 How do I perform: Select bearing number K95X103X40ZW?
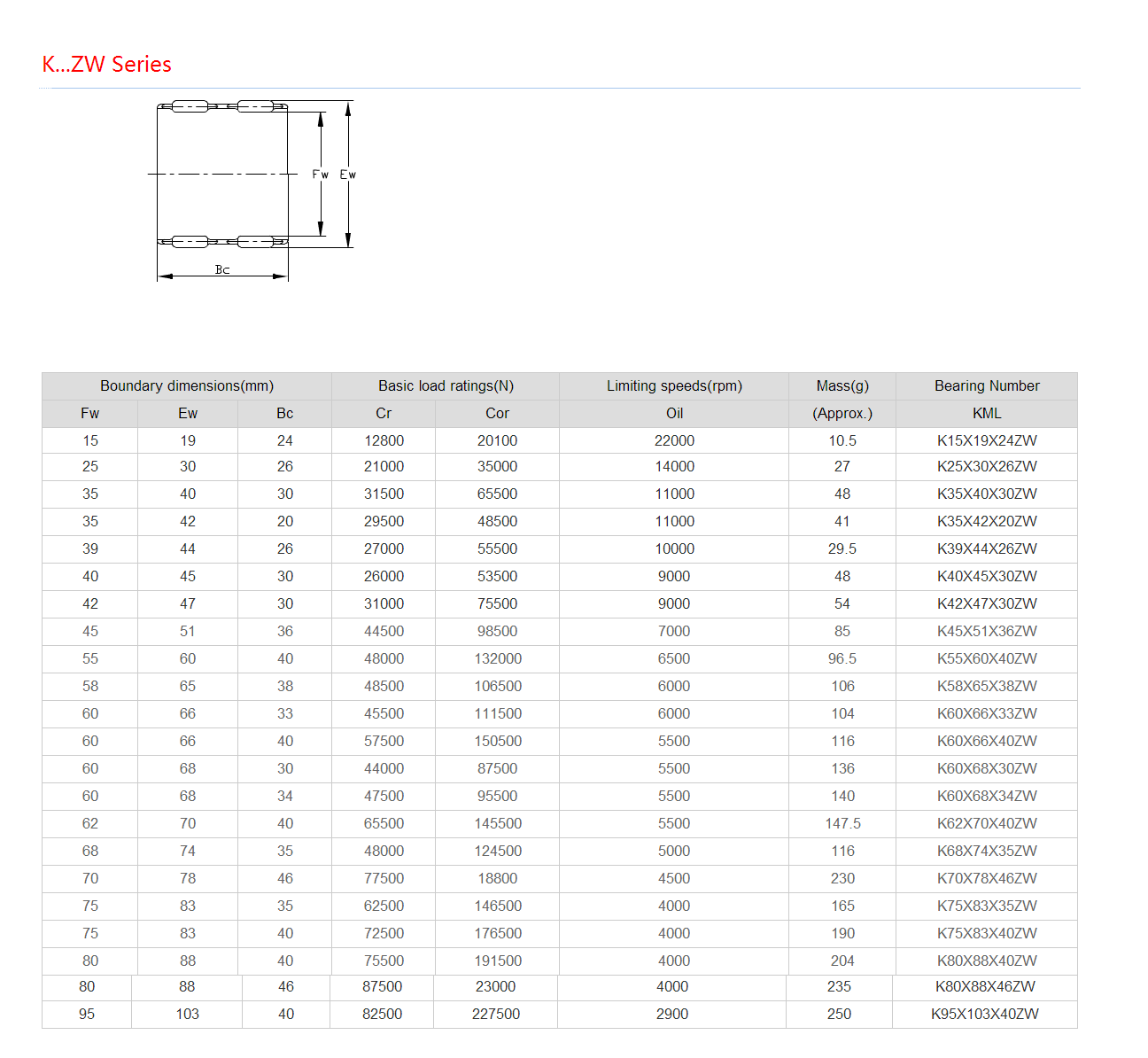coord(985,1014)
